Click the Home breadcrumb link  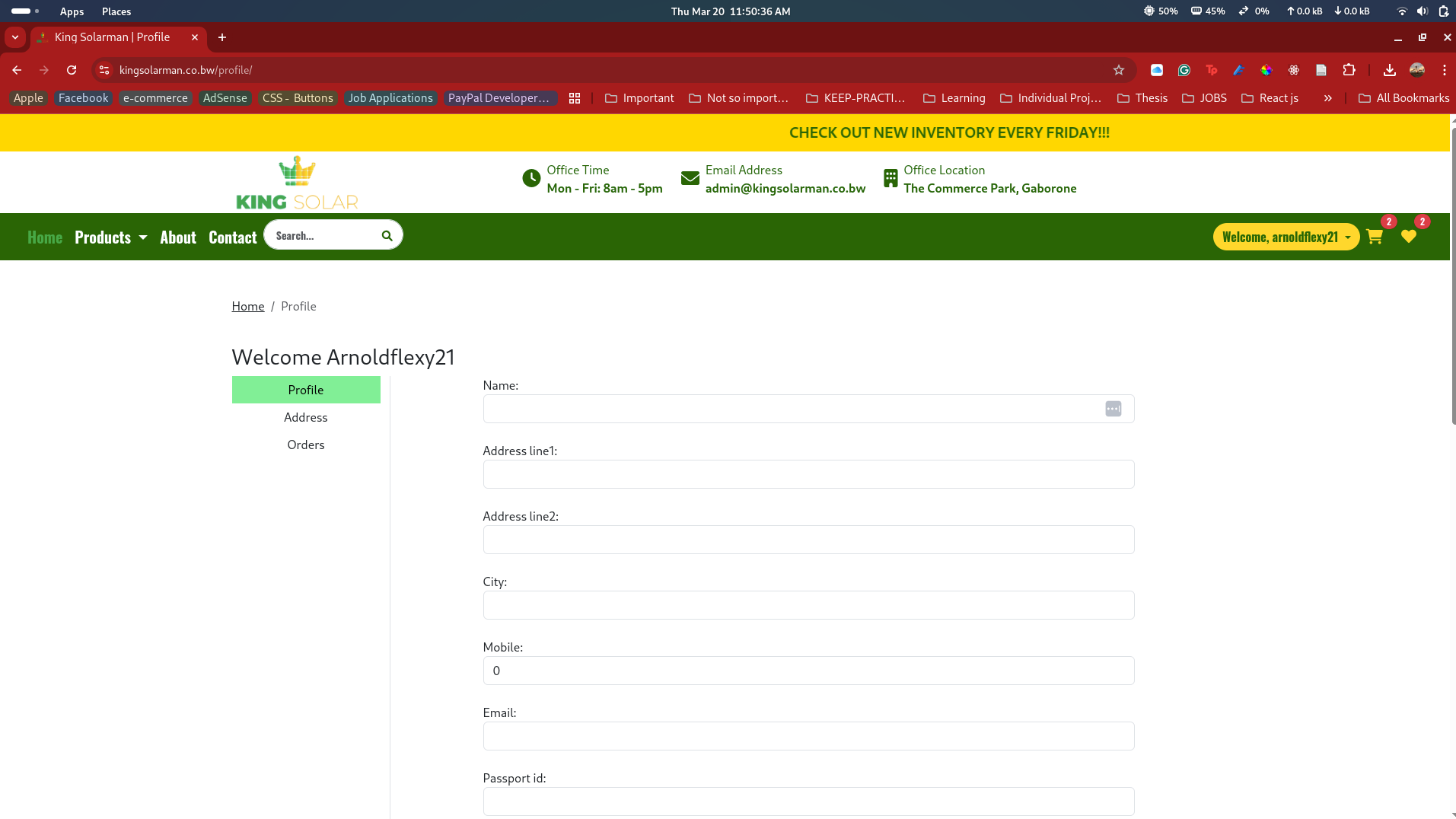(x=247, y=306)
